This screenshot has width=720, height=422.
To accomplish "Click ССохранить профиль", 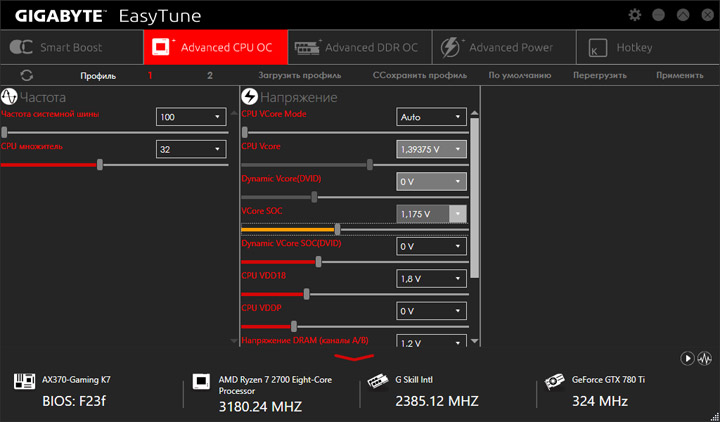I will tap(420, 75).
